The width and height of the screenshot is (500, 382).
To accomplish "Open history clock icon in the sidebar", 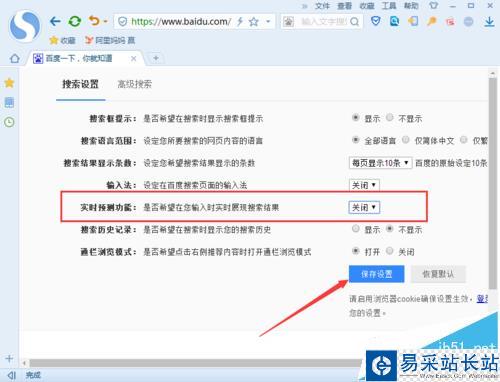I will (x=9, y=122).
